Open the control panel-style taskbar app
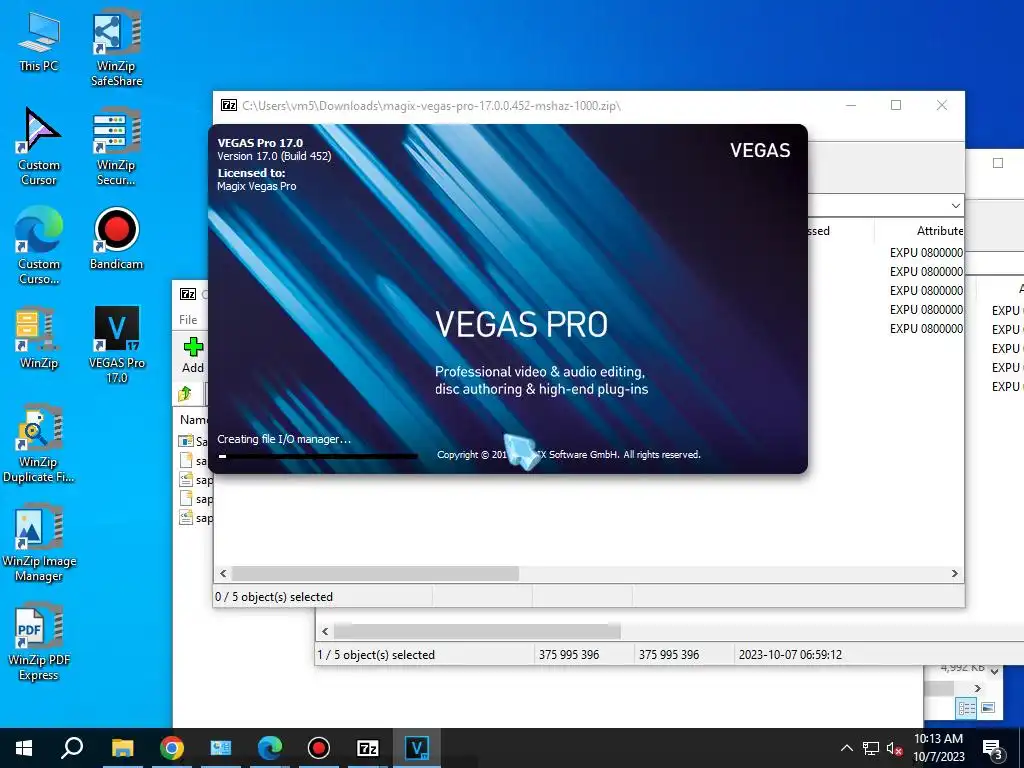The width and height of the screenshot is (1024, 768). pos(221,748)
